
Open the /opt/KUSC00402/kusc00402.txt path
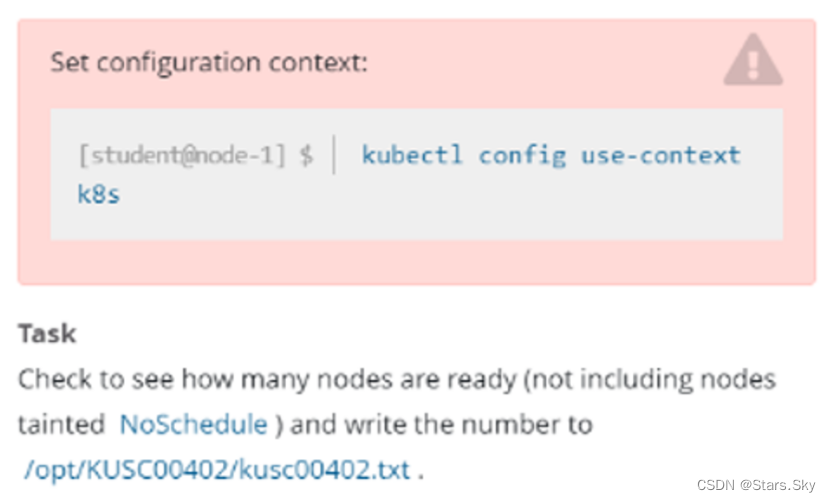[x=217, y=468]
